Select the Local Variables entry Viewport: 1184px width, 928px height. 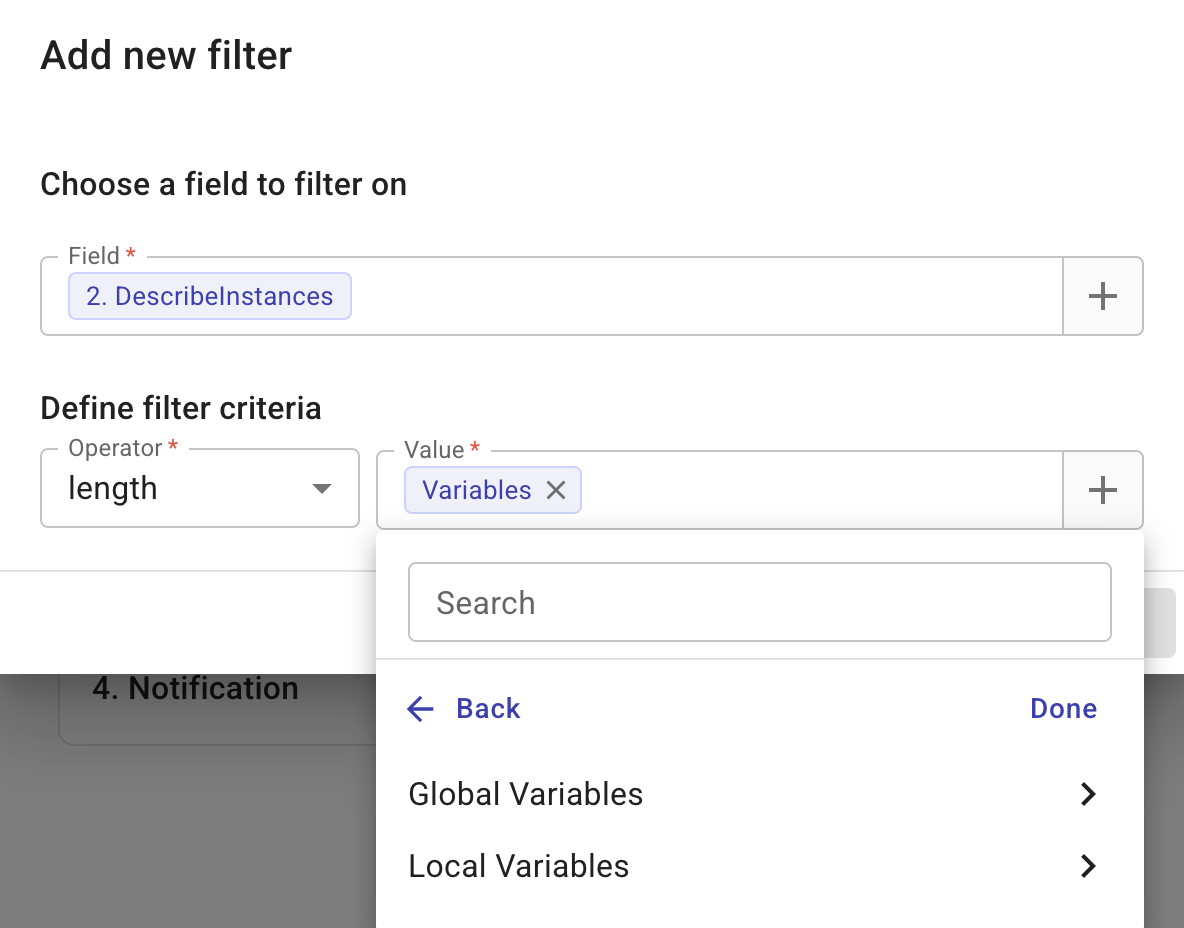point(519,866)
